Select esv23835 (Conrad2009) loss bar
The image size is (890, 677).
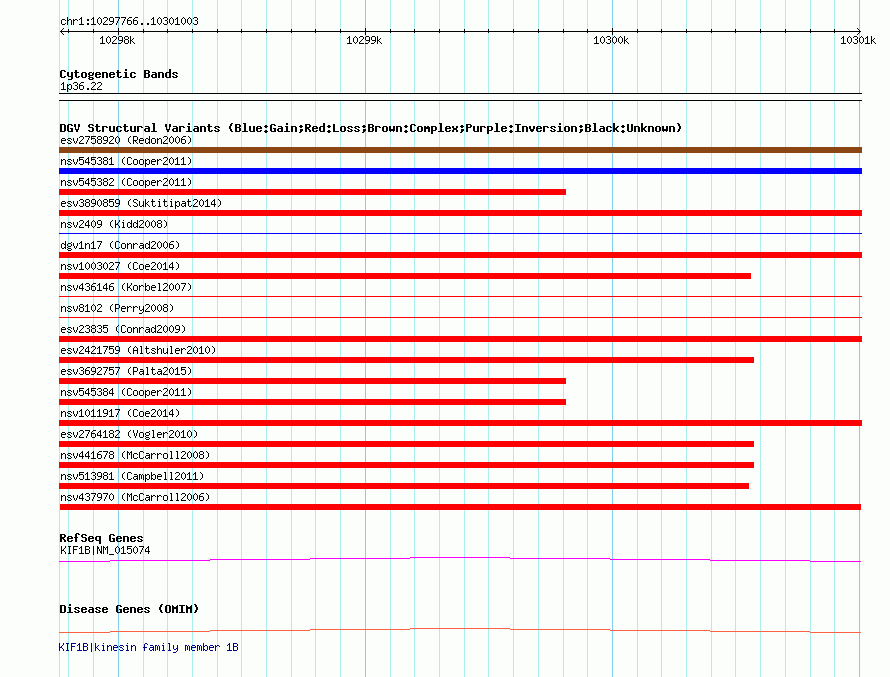460,339
